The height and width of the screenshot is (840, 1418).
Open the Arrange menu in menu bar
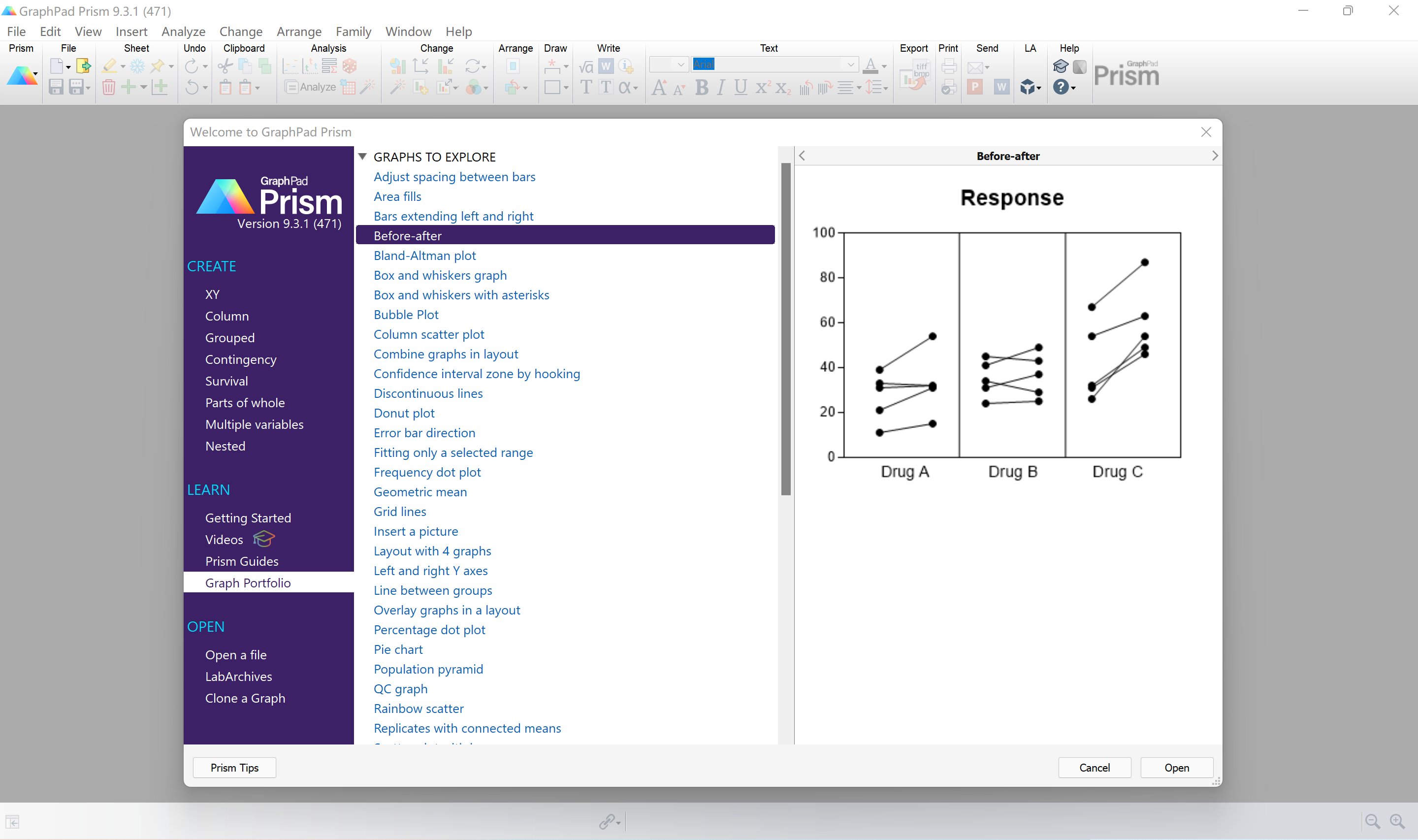299,32
